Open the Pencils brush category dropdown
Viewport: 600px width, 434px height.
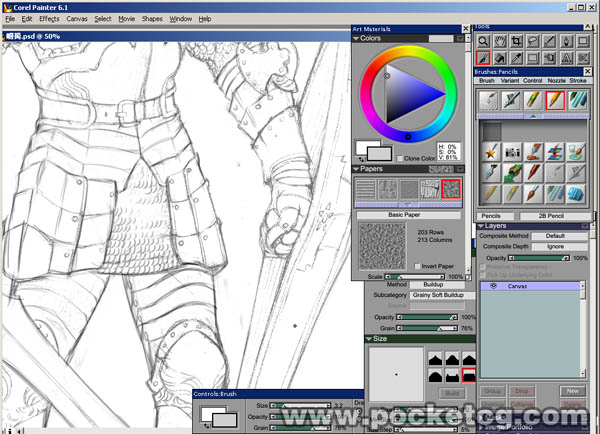pos(495,216)
